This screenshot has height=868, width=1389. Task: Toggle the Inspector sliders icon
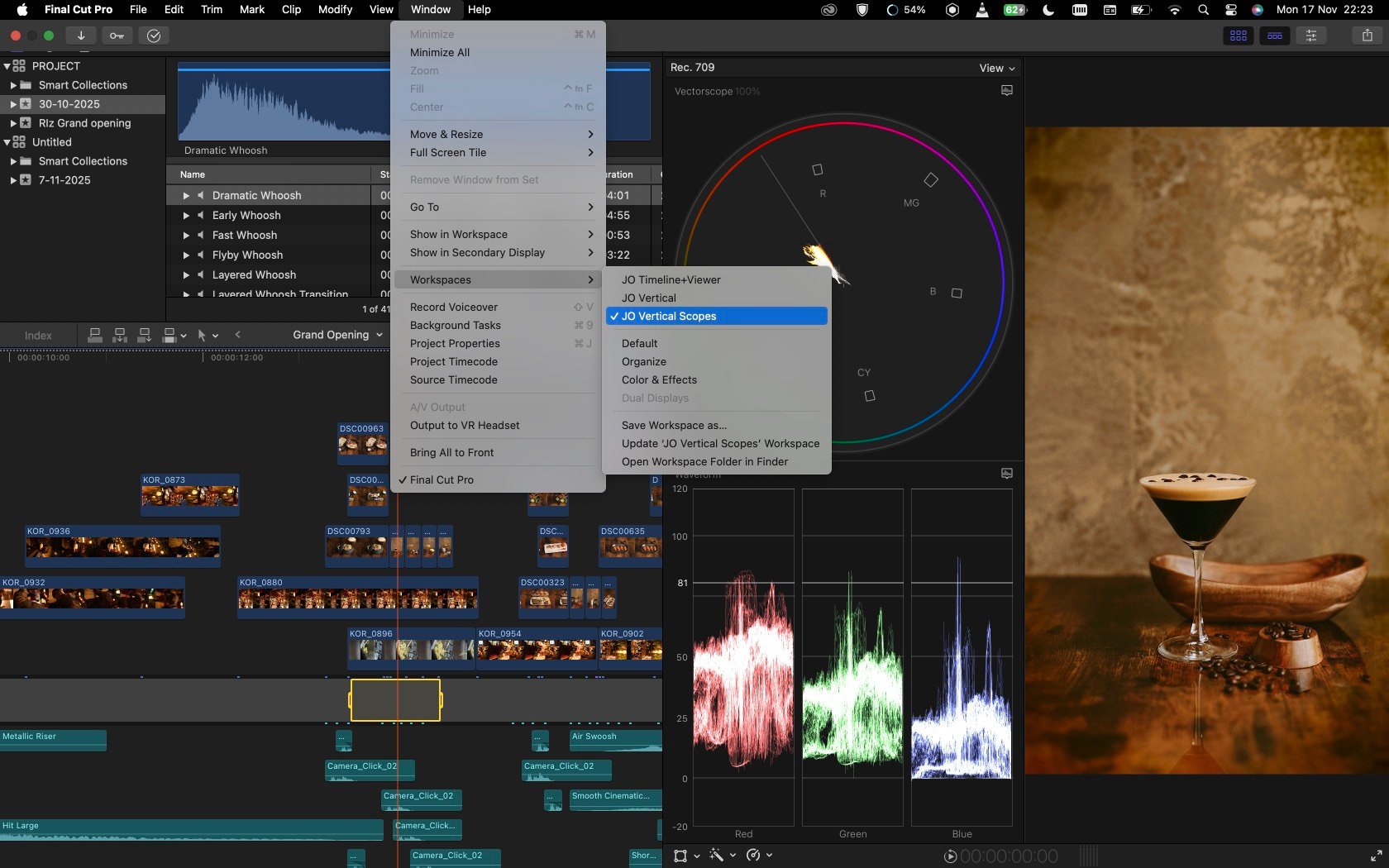1311,36
